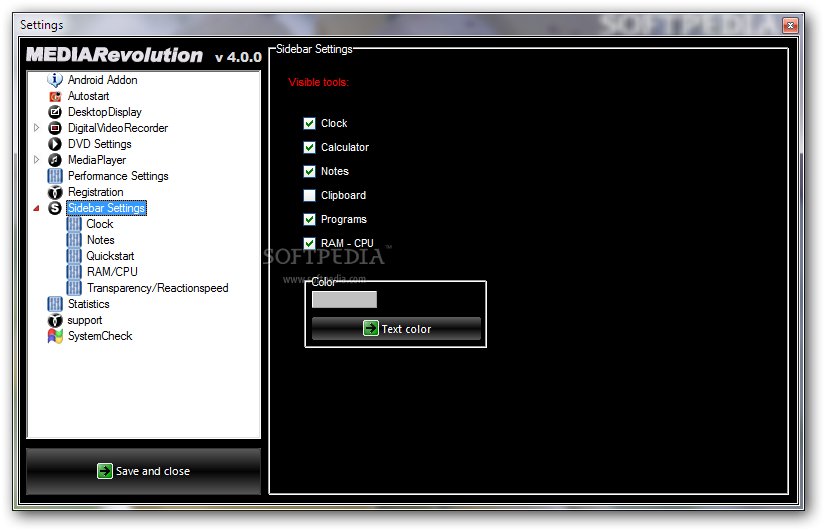
Task: Click the DVD Settings play icon
Action: click(x=55, y=144)
